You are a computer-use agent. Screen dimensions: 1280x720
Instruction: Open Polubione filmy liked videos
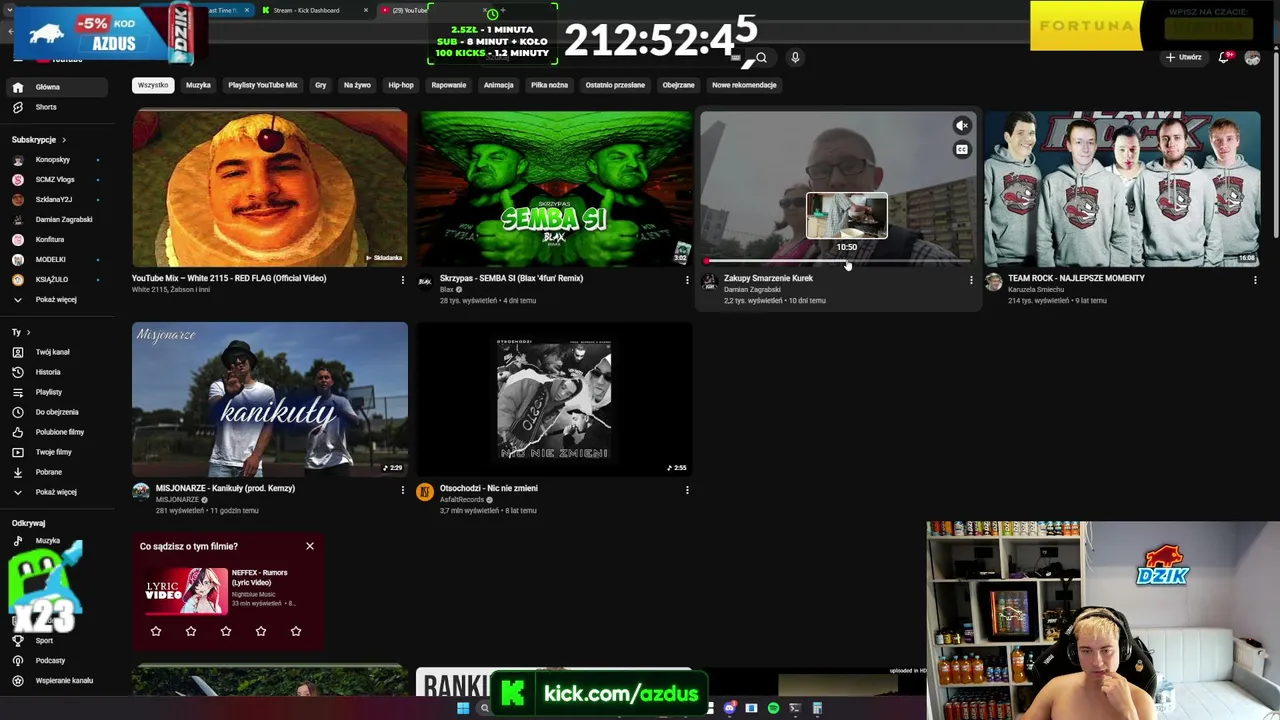[55, 432]
